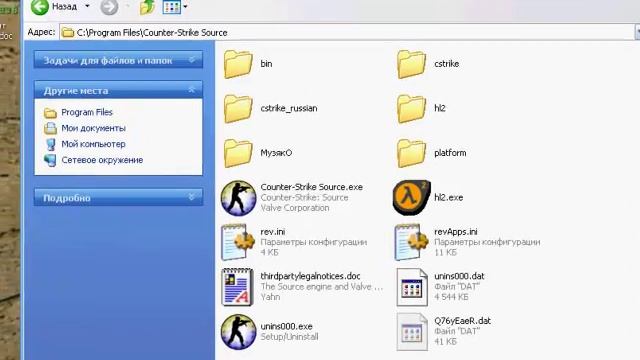
Task: Go up one folder level icon
Action: pyautogui.click(x=147, y=7)
